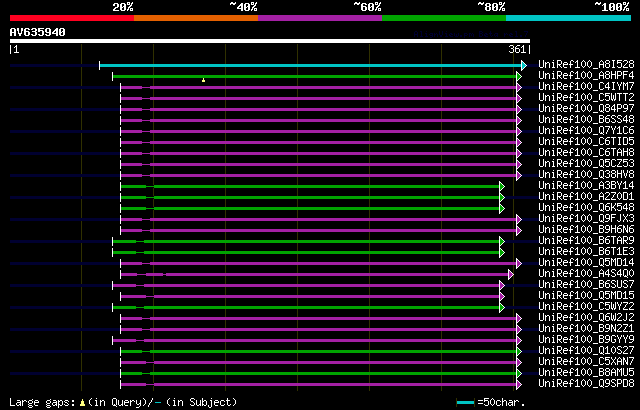Image resolution: width=640 pixels, height=410 pixels.
Task: Click the green arrowhead in the Q6K548 row
Action: (502, 208)
